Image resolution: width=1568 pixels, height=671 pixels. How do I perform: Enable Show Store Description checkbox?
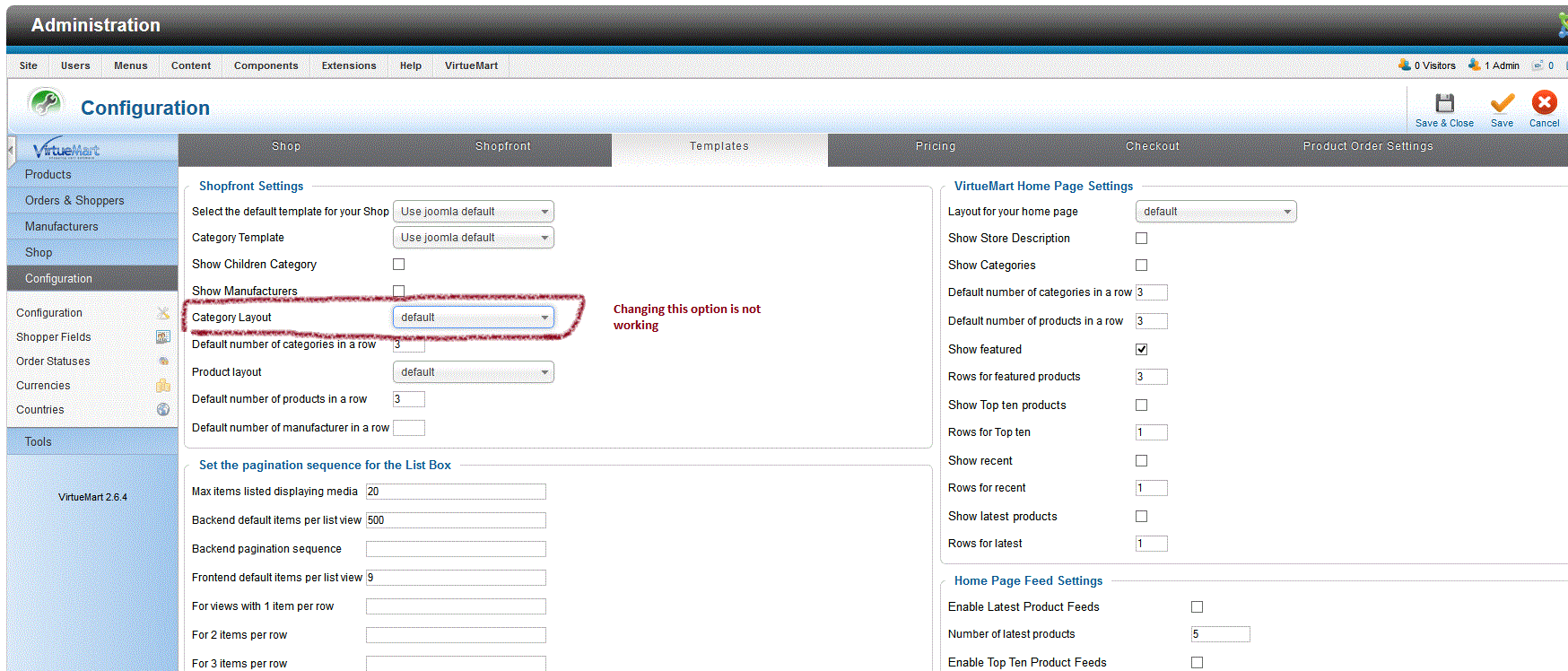[1142, 239]
